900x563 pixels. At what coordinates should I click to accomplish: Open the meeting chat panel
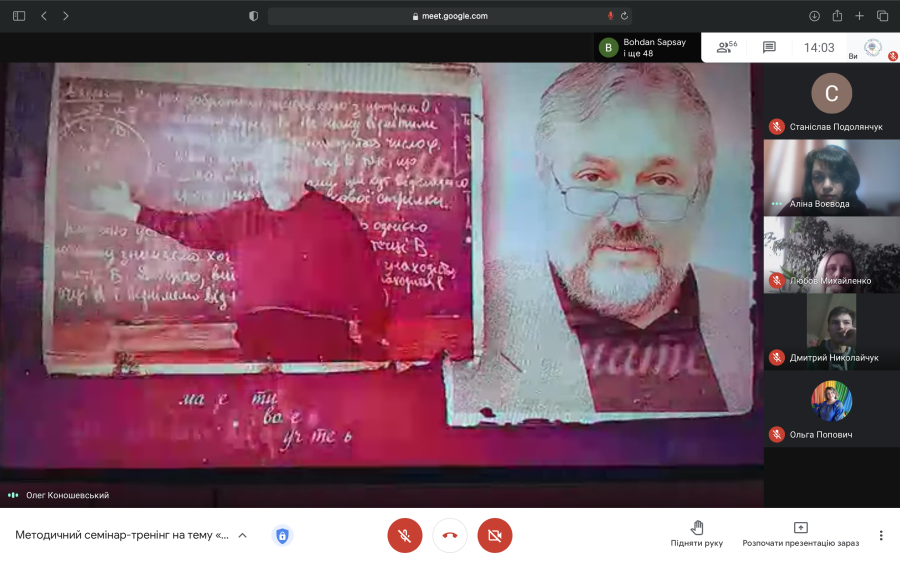click(769, 47)
